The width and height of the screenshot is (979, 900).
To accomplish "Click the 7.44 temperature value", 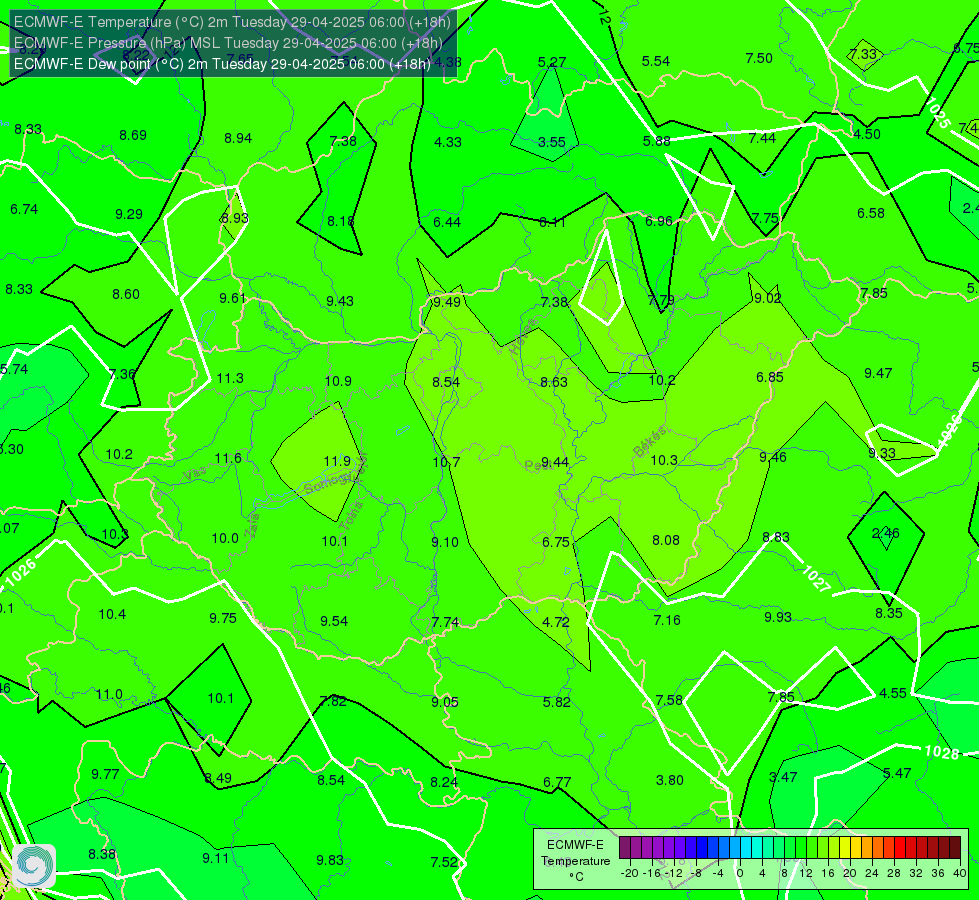I will tap(762, 138).
